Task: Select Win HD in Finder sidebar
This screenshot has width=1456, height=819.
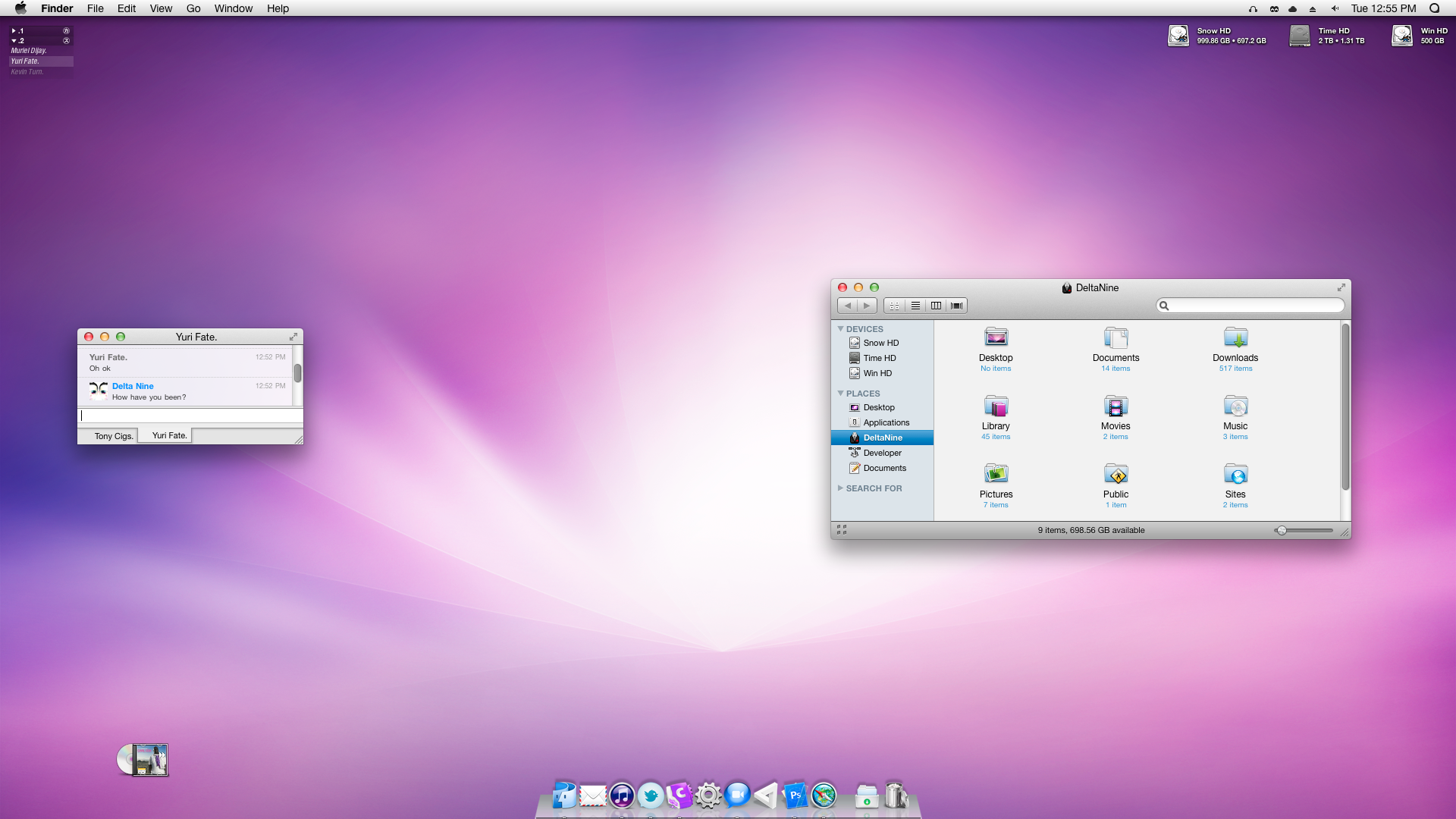Action: [x=882, y=373]
